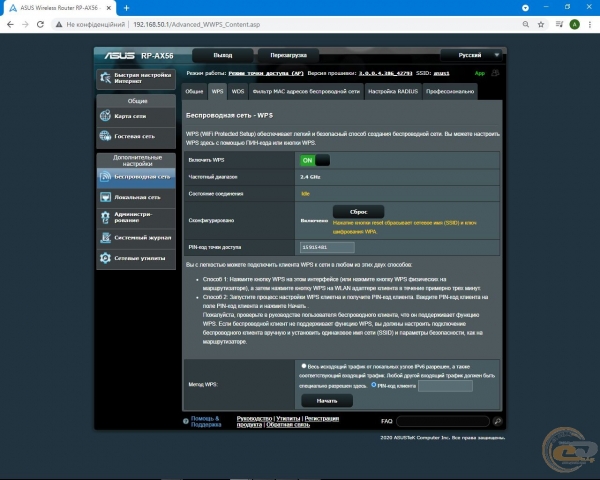
Task: Click the users icon next to App
Action: click(x=495, y=73)
